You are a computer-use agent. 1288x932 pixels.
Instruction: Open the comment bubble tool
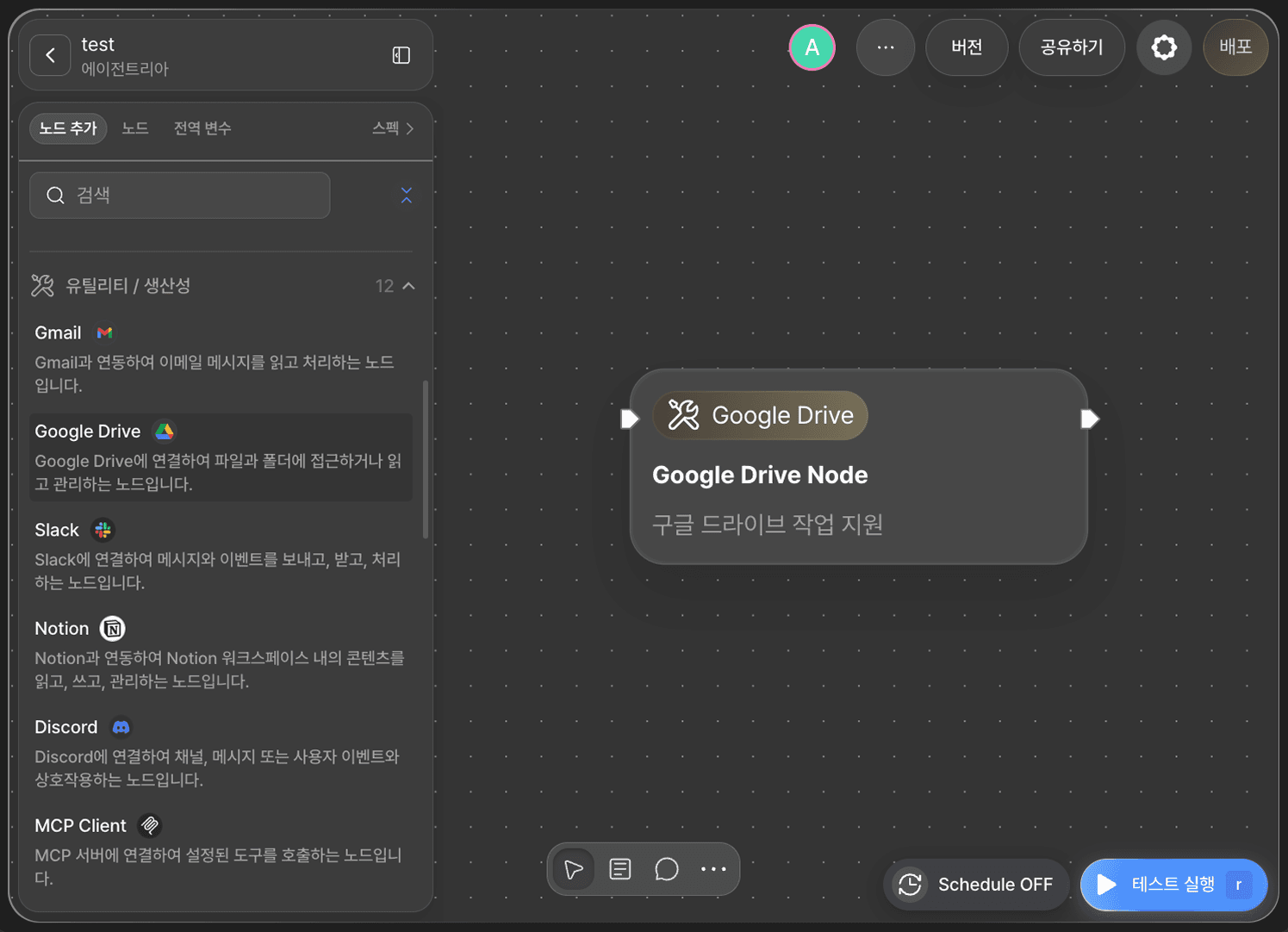(667, 869)
